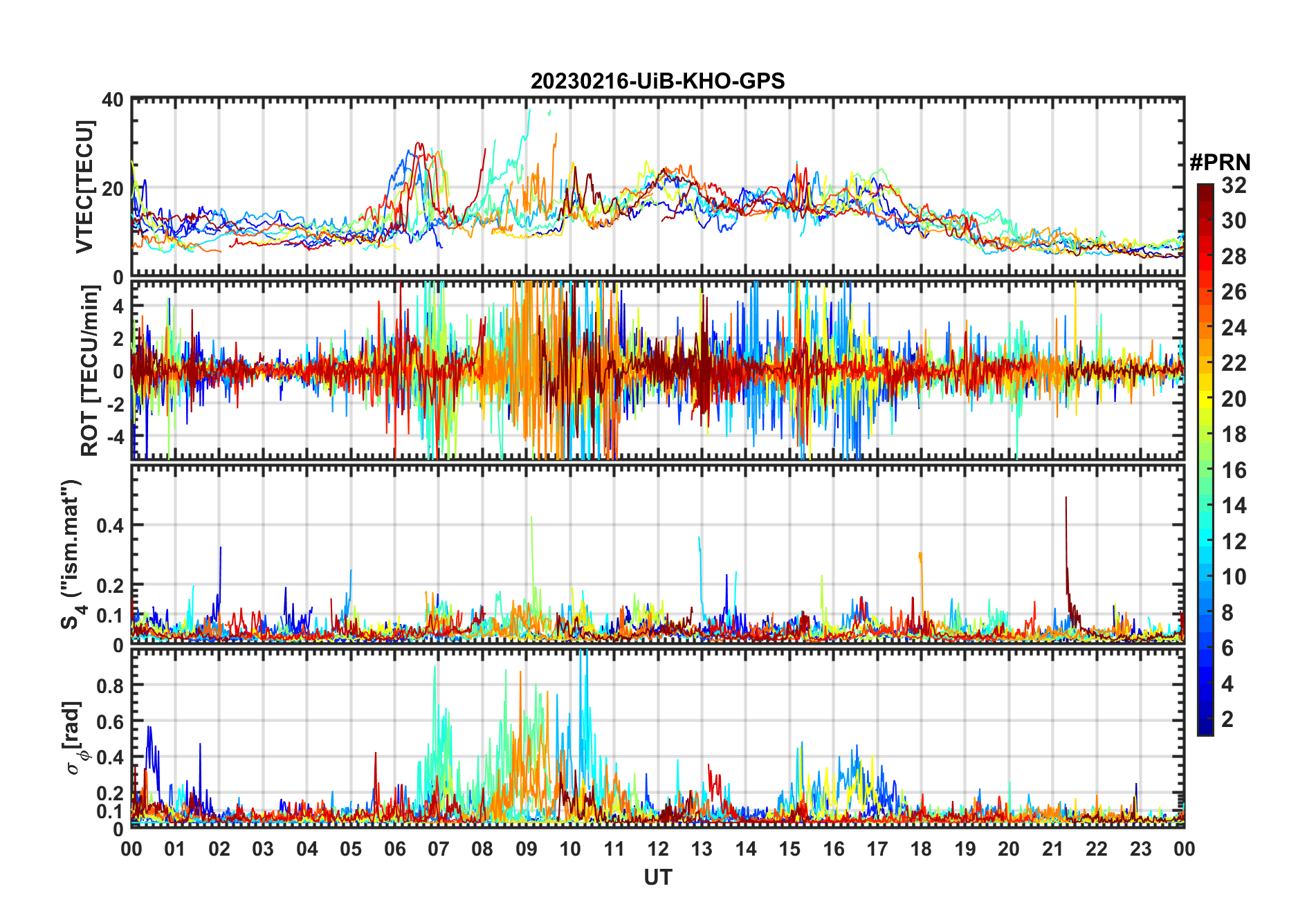Select the "18" colorbar tick label
This screenshot has height=920, width=1316.
tap(1234, 434)
